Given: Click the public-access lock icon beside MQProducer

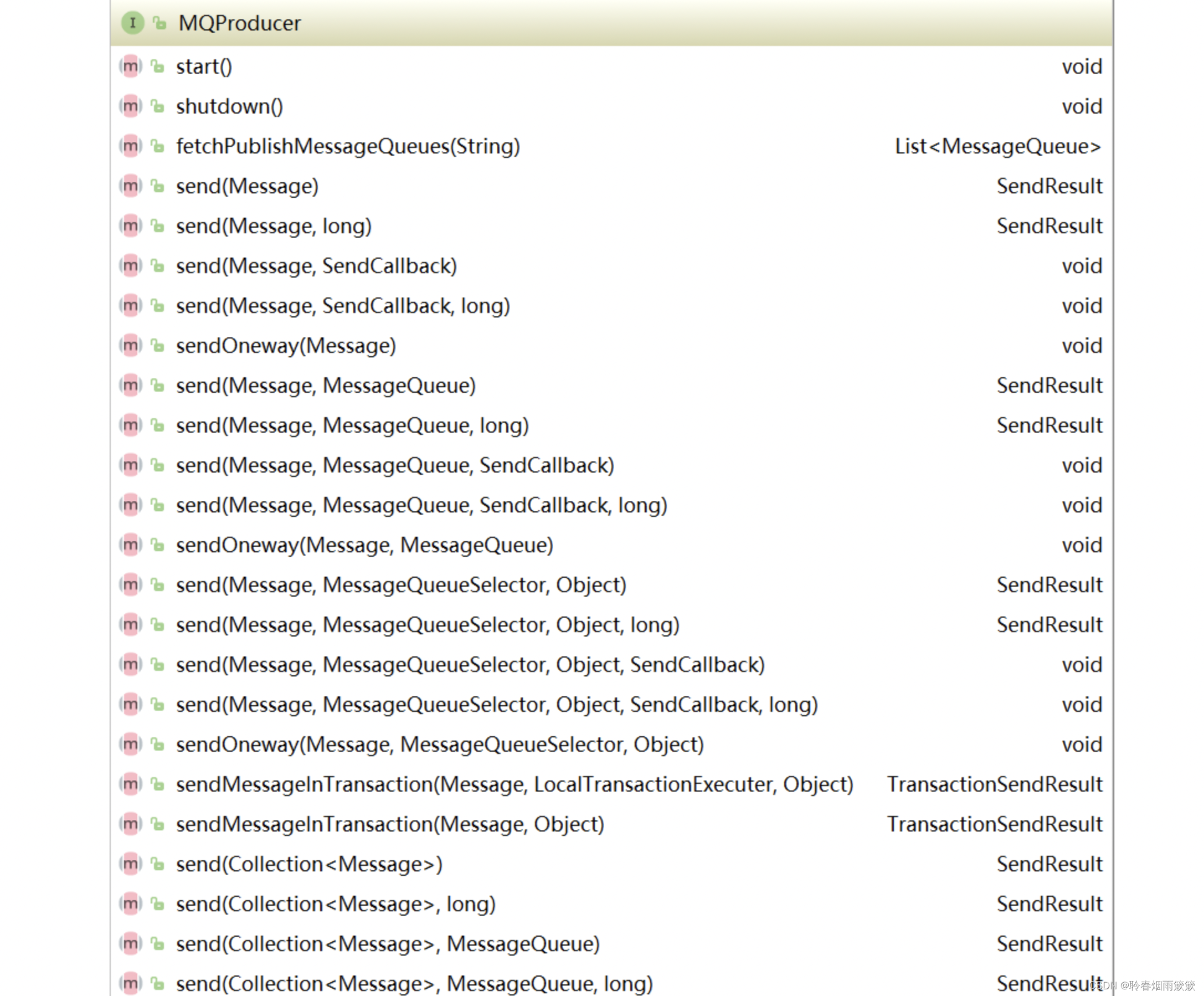Looking at the screenshot, I should [159, 23].
